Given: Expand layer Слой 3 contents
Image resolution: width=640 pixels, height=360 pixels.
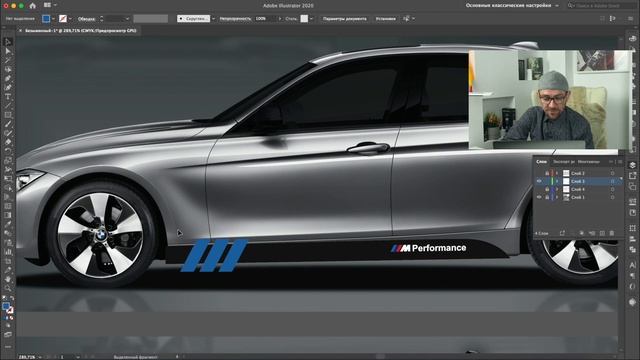Looking at the screenshot, I should coord(557,181).
